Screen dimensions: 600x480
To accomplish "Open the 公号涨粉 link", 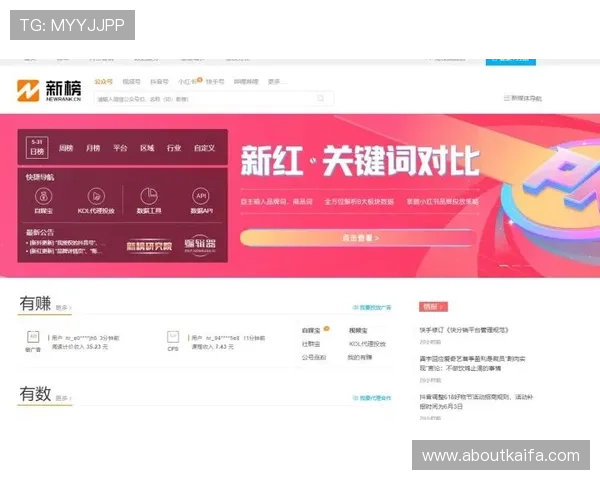I will (x=314, y=357).
